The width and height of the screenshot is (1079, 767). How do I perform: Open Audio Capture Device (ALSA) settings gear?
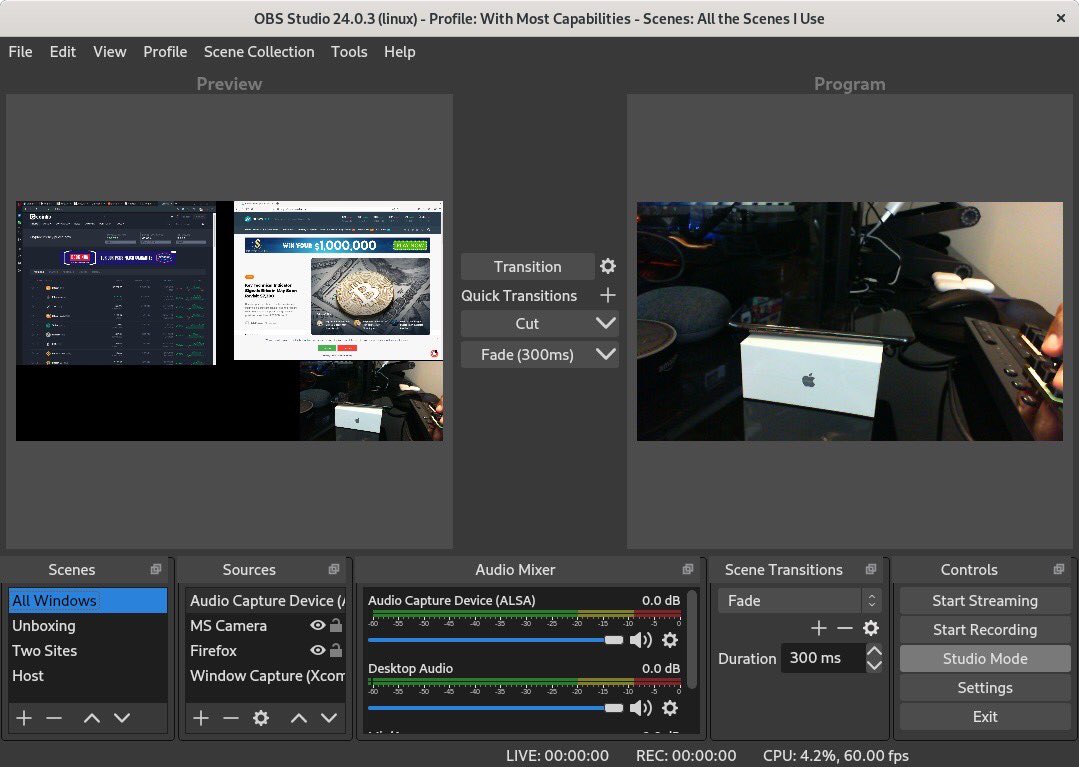point(670,640)
